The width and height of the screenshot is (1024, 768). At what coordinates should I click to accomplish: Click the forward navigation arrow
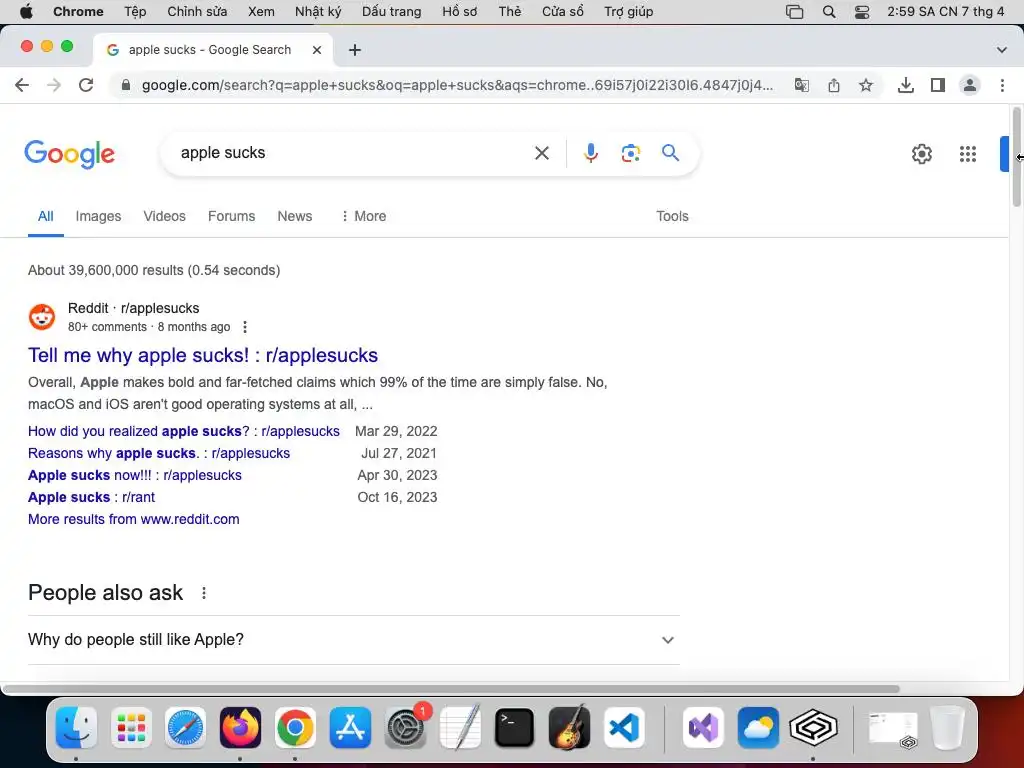click(54, 85)
